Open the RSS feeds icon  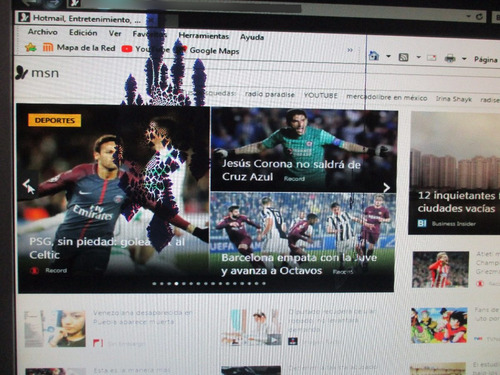click(404, 57)
